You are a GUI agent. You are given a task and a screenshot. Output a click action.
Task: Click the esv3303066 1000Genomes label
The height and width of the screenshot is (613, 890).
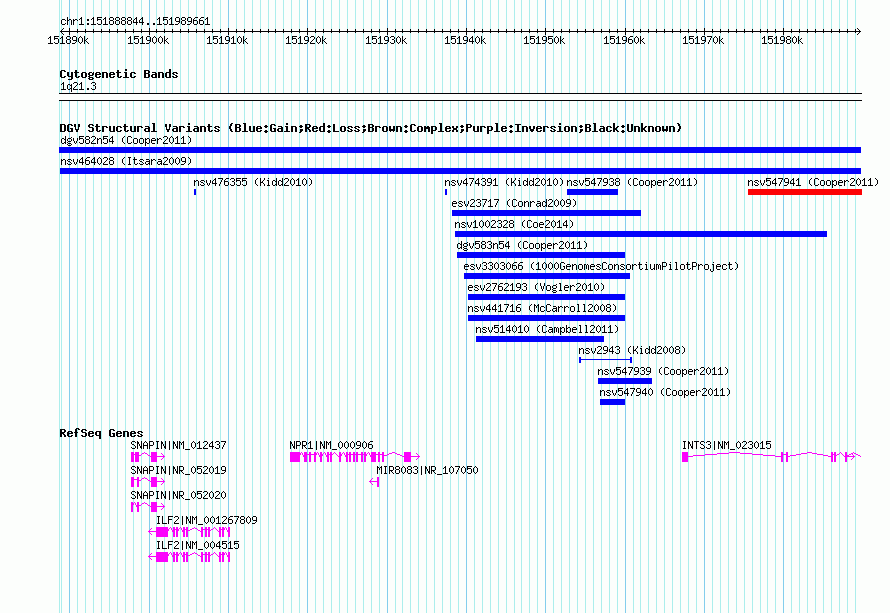601,266
